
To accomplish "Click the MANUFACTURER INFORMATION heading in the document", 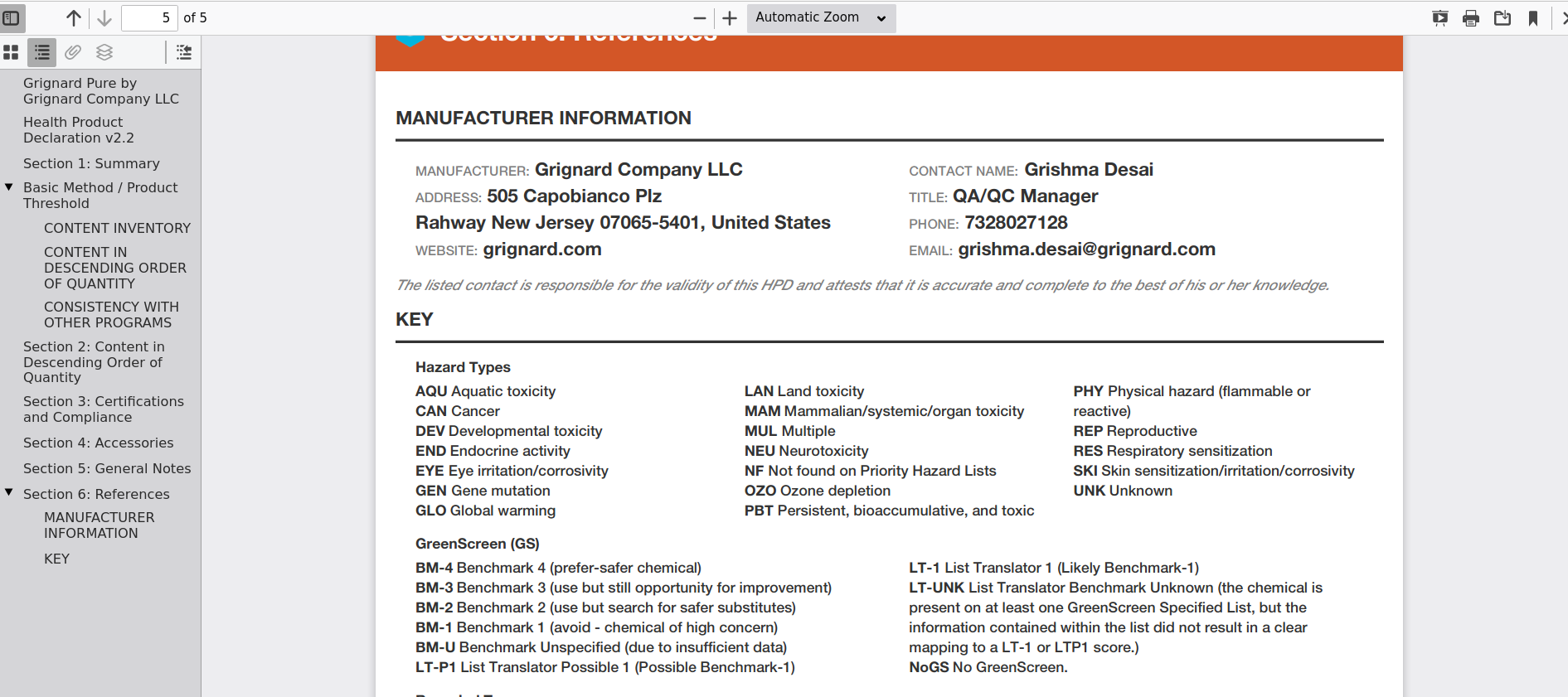I will point(543,119).
